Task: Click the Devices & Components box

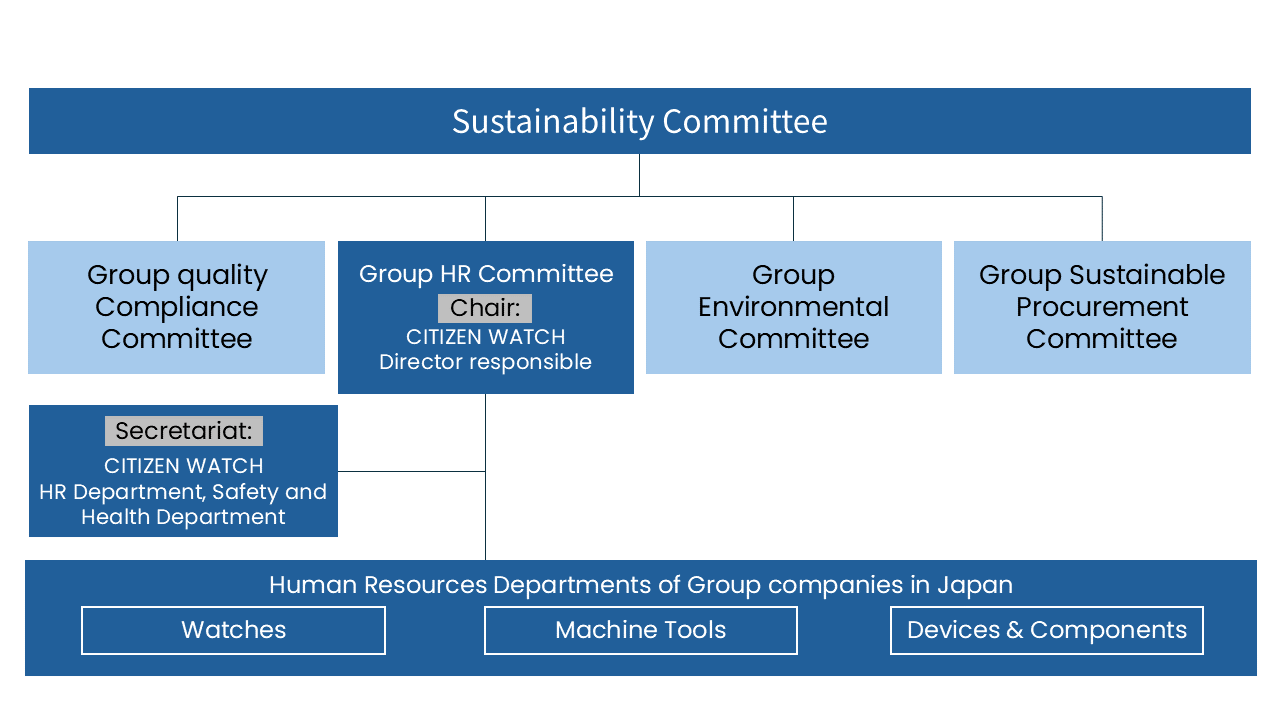Action: [x=1047, y=630]
